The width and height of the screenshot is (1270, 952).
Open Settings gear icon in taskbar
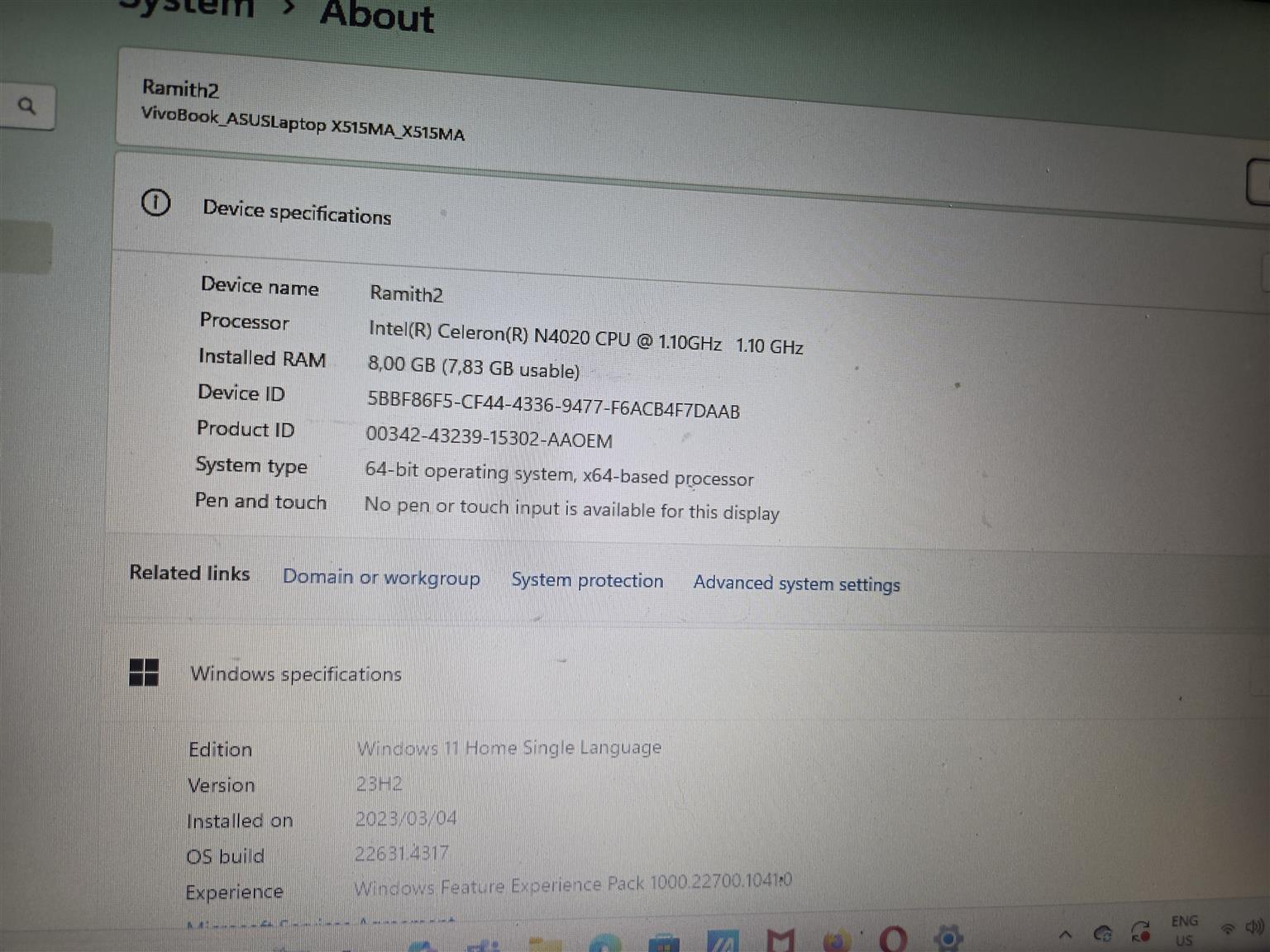948,938
